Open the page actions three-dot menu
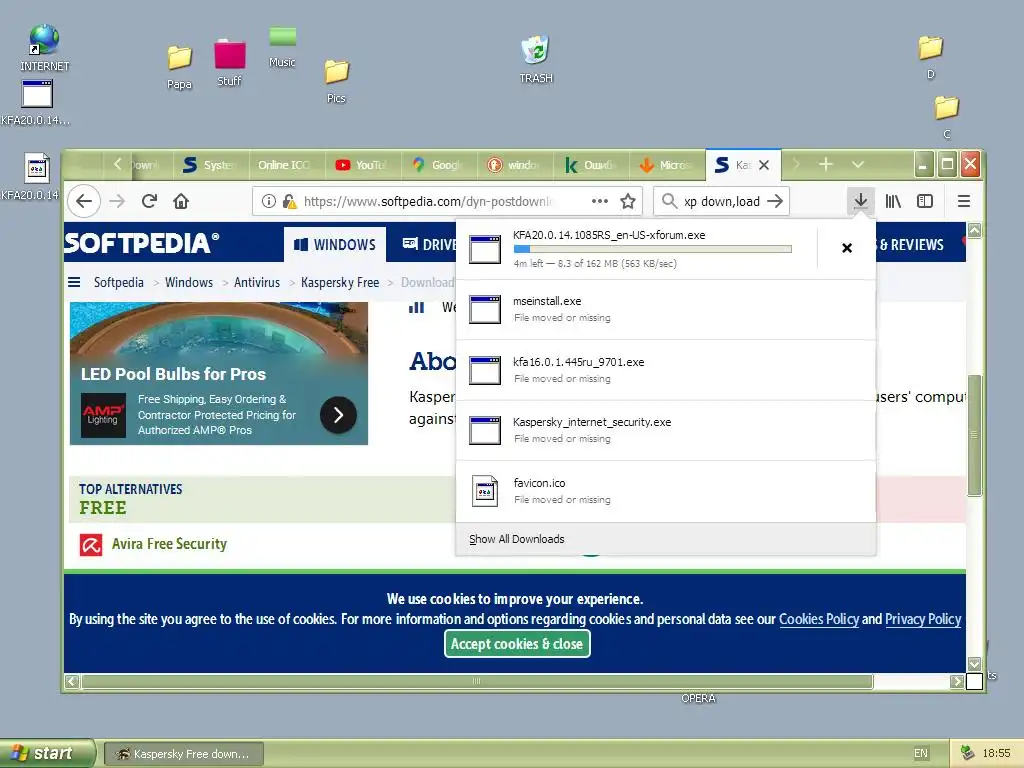The height and width of the screenshot is (768, 1024). 600,201
